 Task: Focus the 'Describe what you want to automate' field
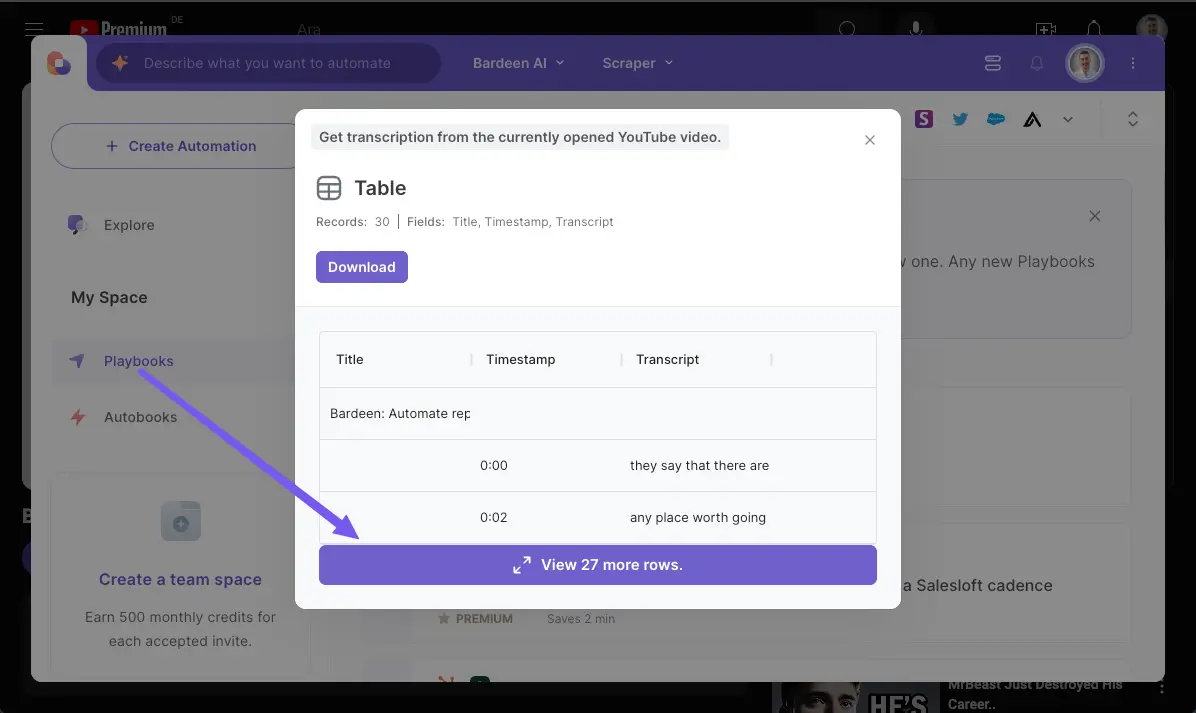coord(268,63)
